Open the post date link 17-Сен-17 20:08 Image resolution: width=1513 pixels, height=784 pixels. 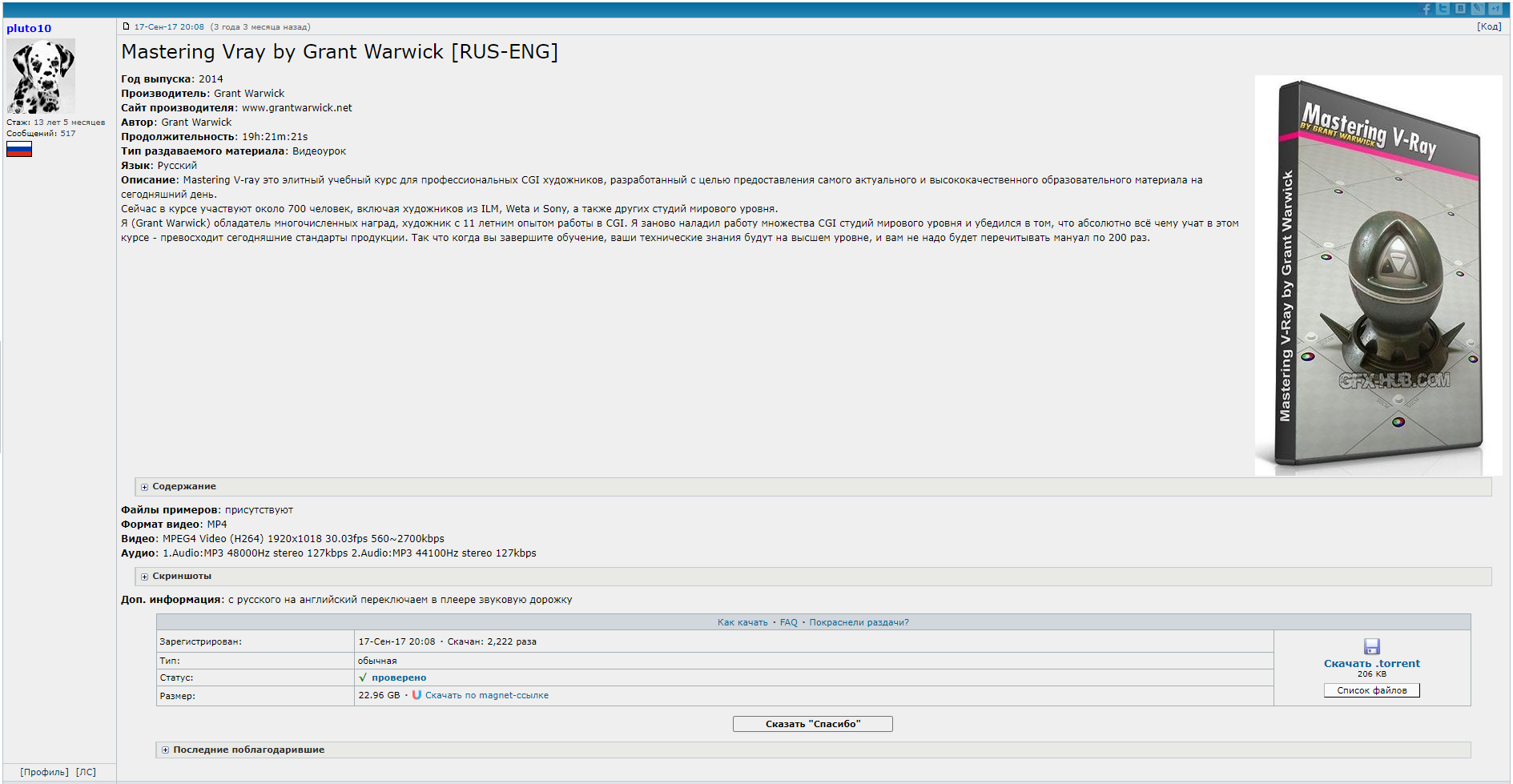pyautogui.click(x=169, y=26)
